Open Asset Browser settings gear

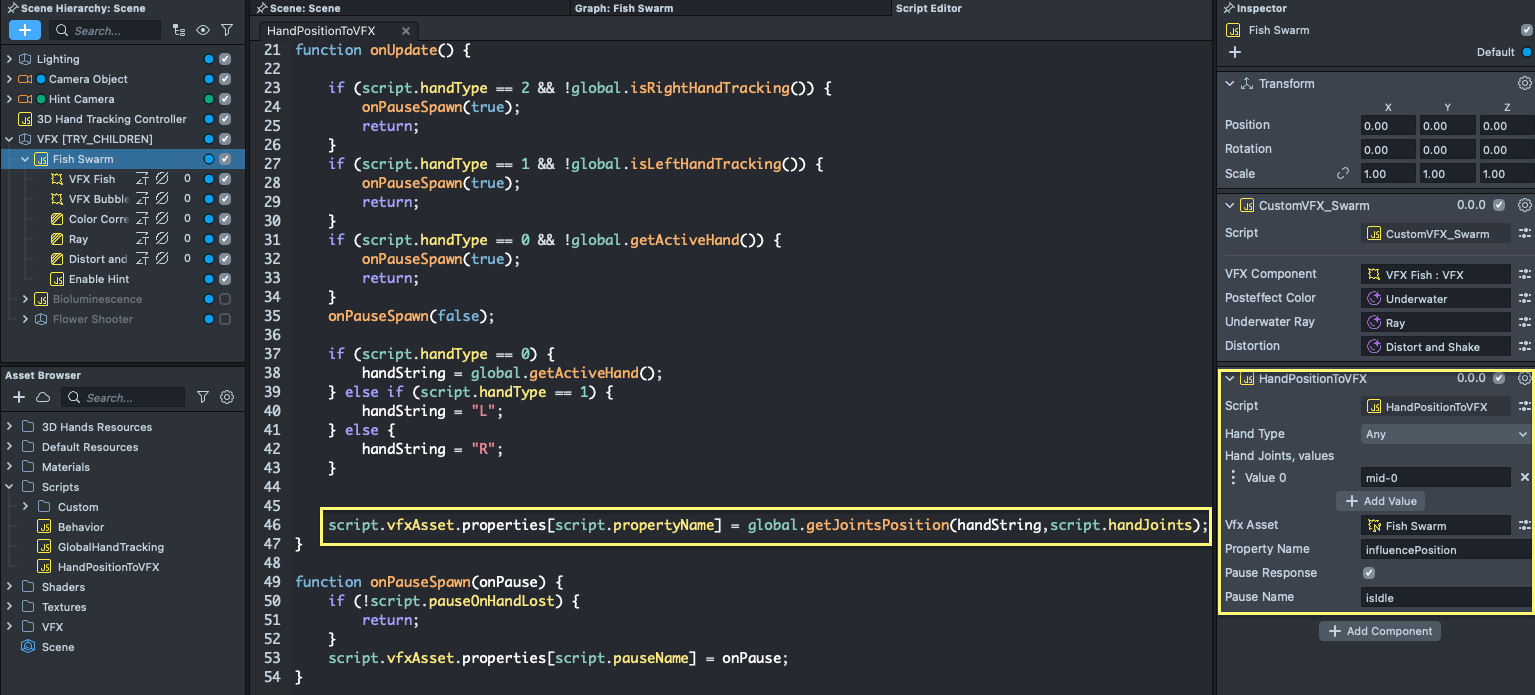[x=227, y=397]
